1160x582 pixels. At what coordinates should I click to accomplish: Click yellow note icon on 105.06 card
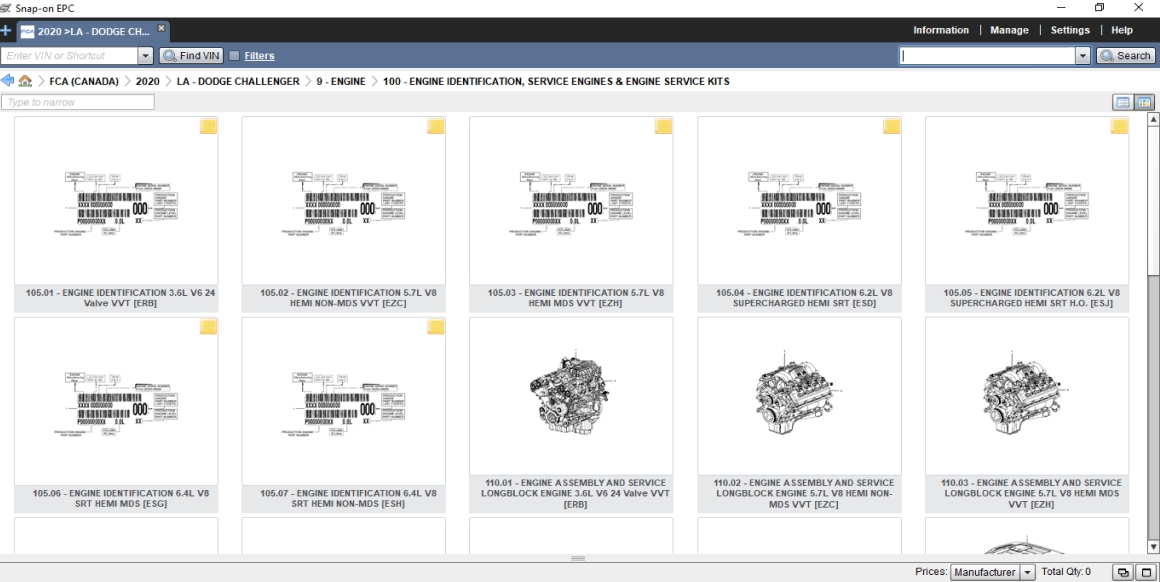(208, 327)
